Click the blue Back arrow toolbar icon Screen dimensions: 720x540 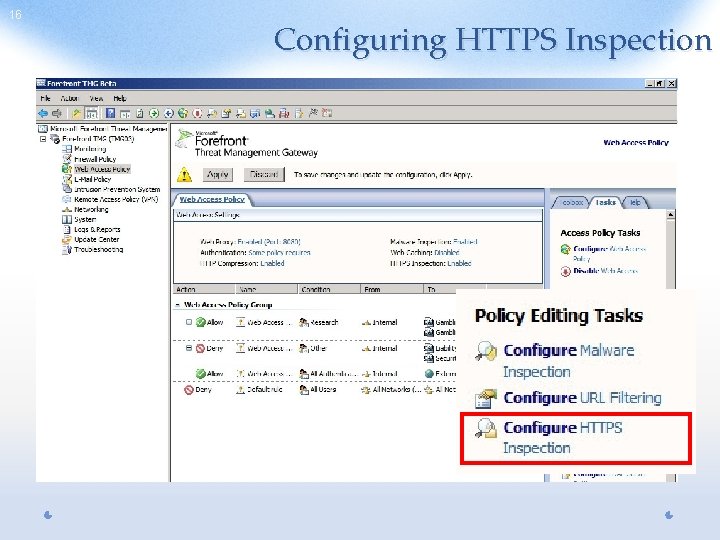(43, 113)
